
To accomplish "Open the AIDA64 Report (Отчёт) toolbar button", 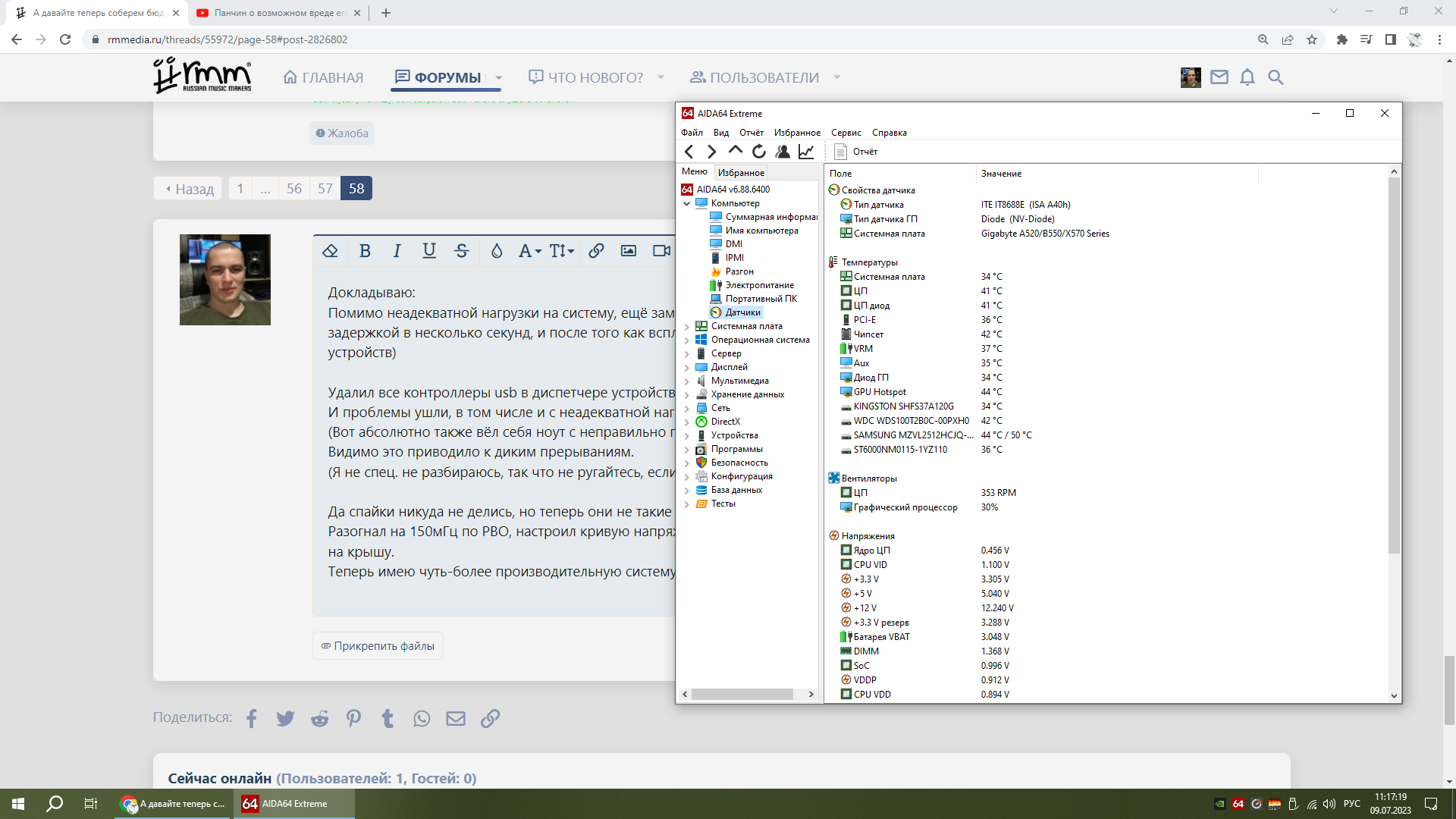I will click(856, 152).
